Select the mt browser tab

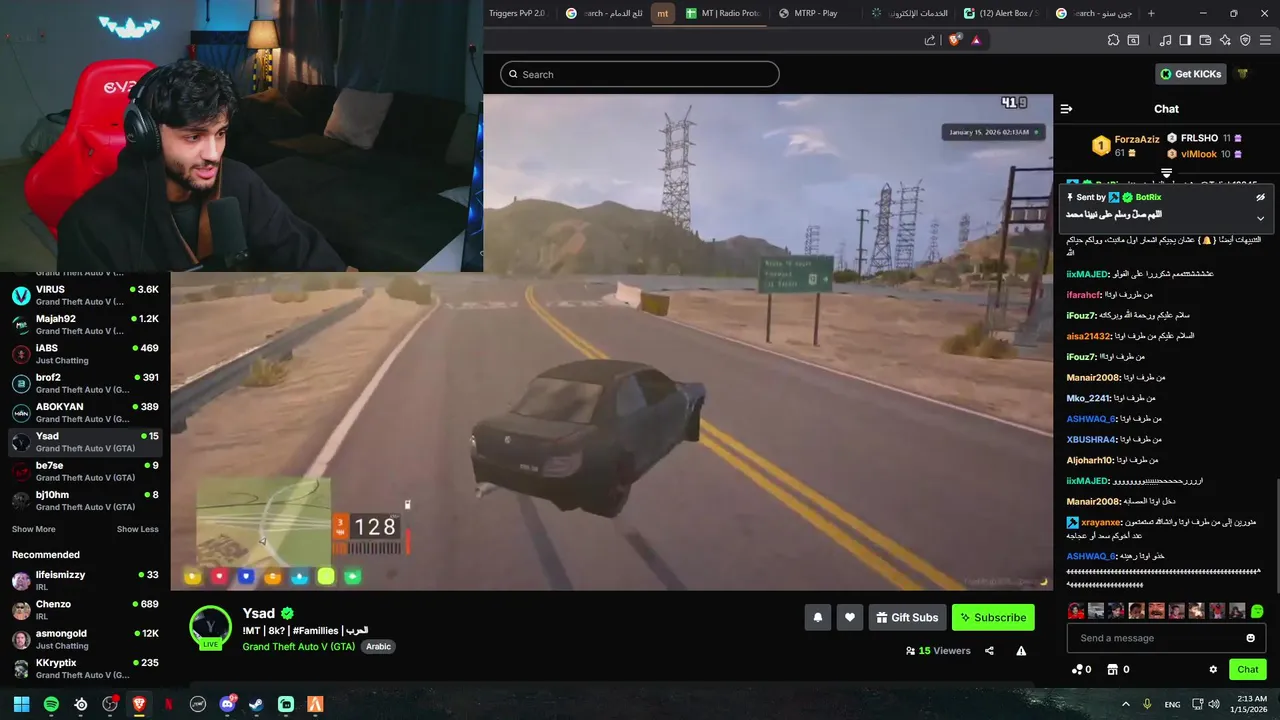tap(663, 13)
